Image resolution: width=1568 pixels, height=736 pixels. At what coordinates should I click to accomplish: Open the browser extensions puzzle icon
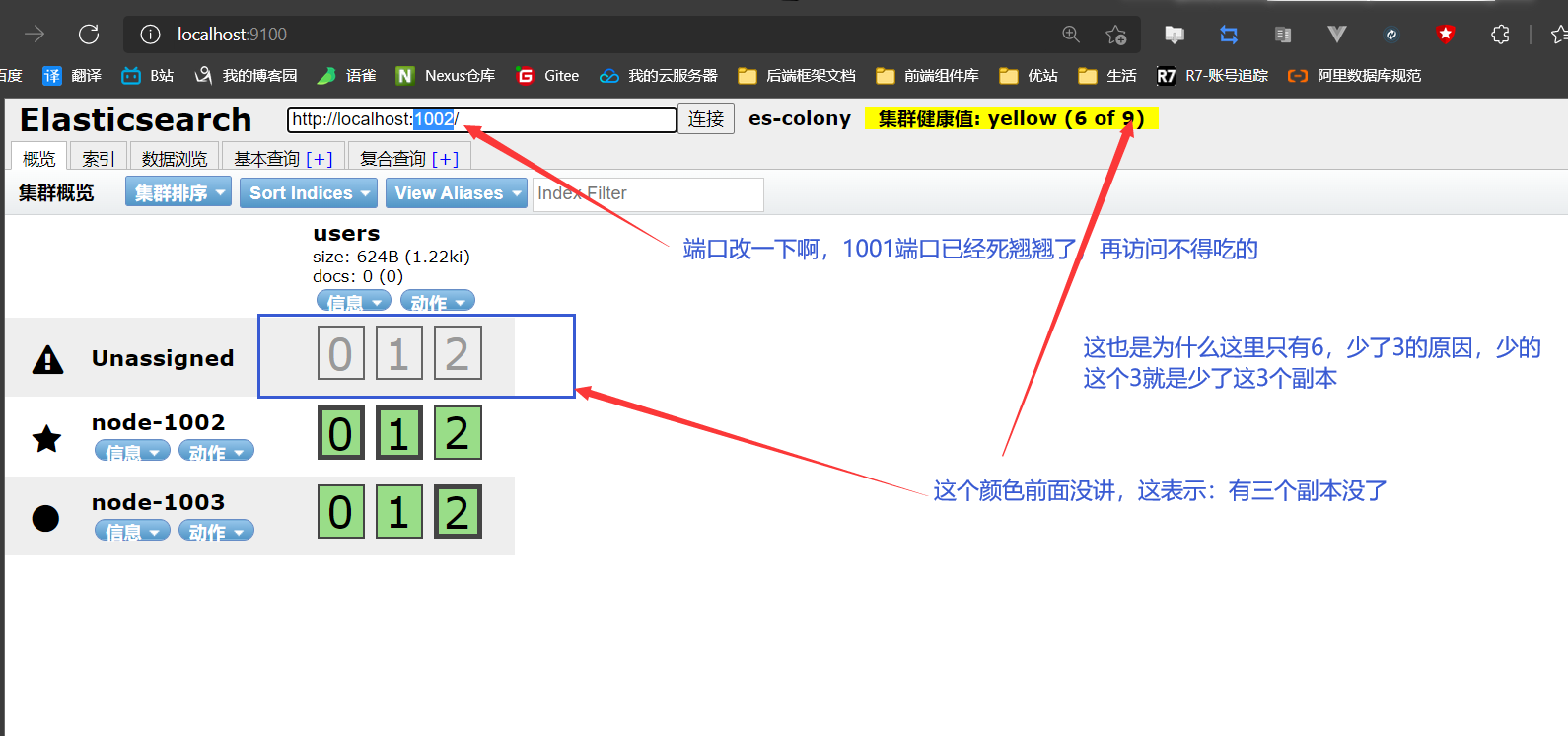[1500, 35]
